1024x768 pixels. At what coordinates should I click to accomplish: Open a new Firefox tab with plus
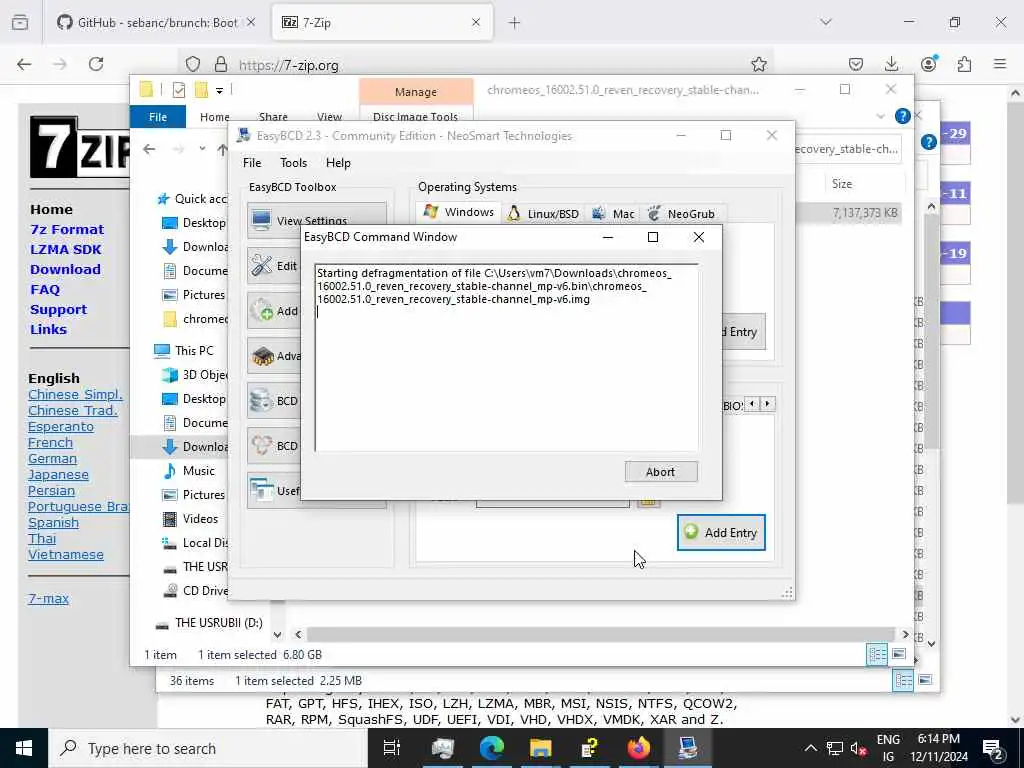(515, 23)
